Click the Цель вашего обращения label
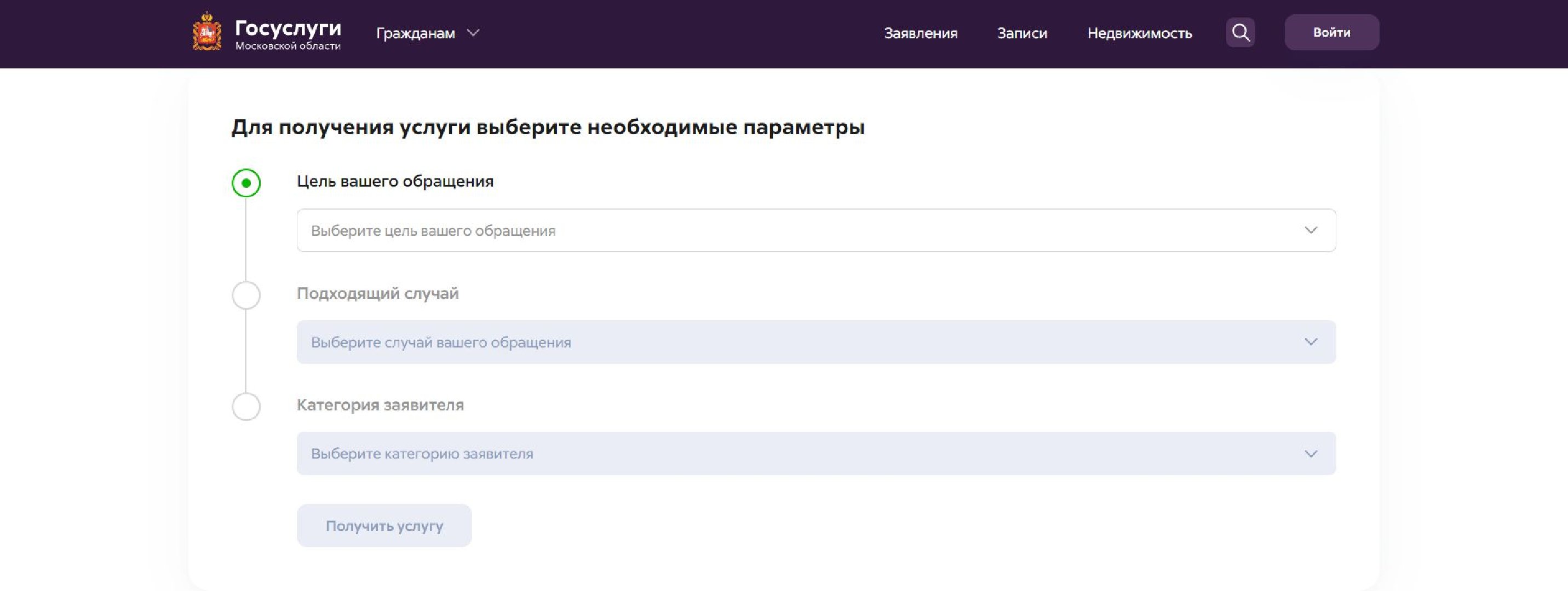Screen dimensions: 1568x591 click(395, 181)
